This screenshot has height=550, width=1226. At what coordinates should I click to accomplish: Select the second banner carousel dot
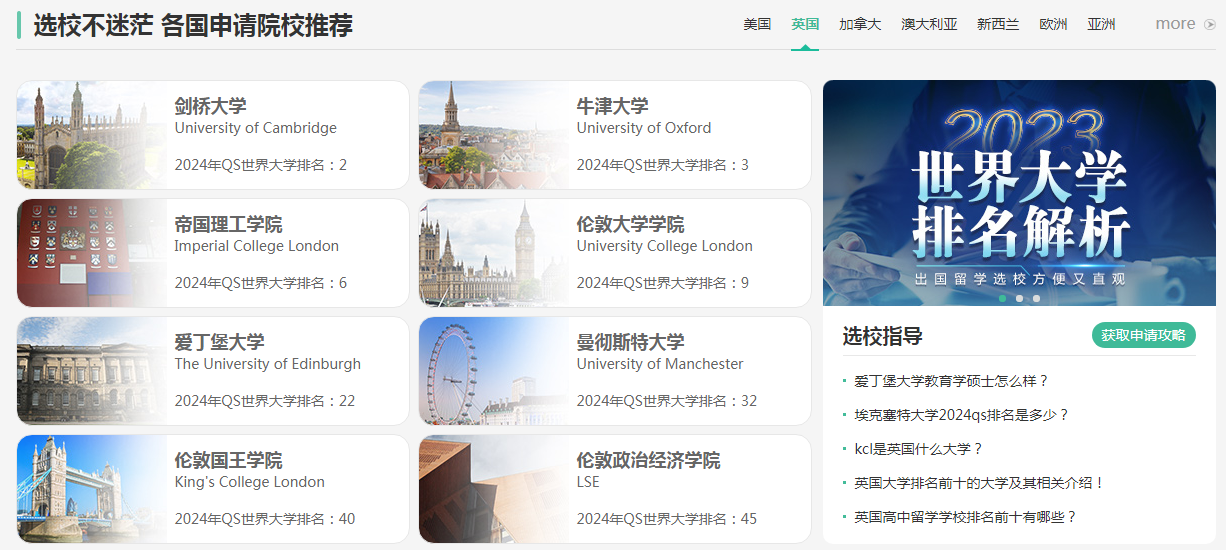click(x=1019, y=298)
